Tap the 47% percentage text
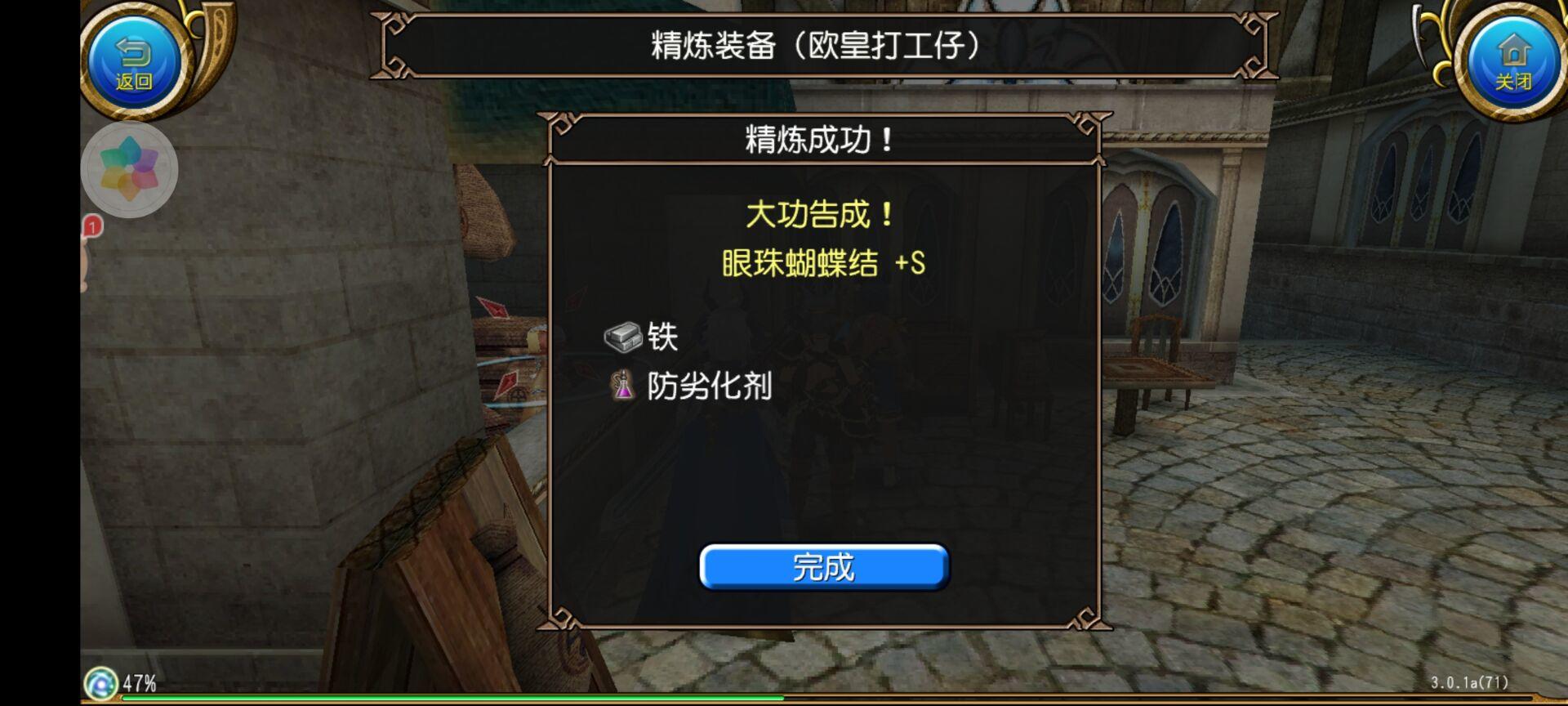 [140, 682]
